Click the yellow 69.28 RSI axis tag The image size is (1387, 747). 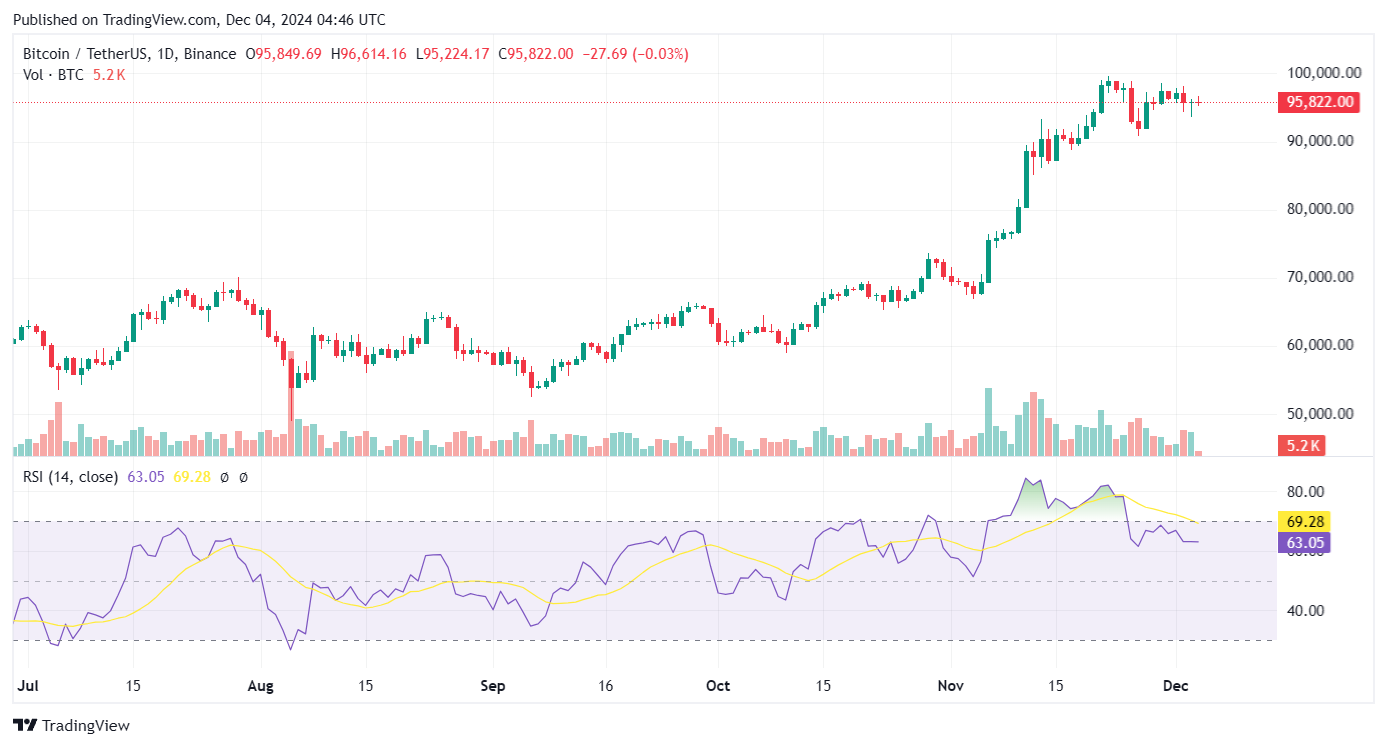1306,522
